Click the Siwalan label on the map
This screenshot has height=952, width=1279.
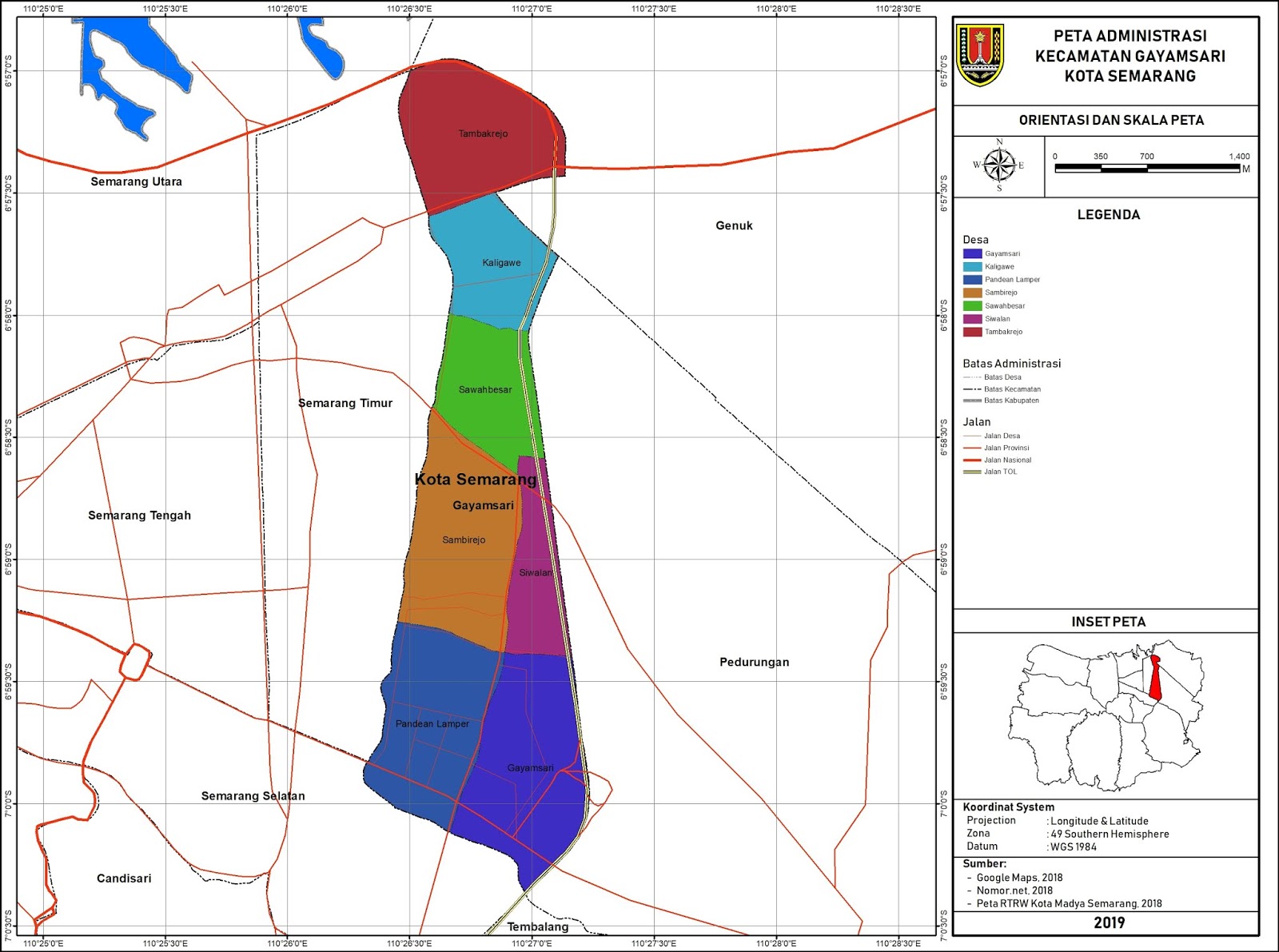536,572
